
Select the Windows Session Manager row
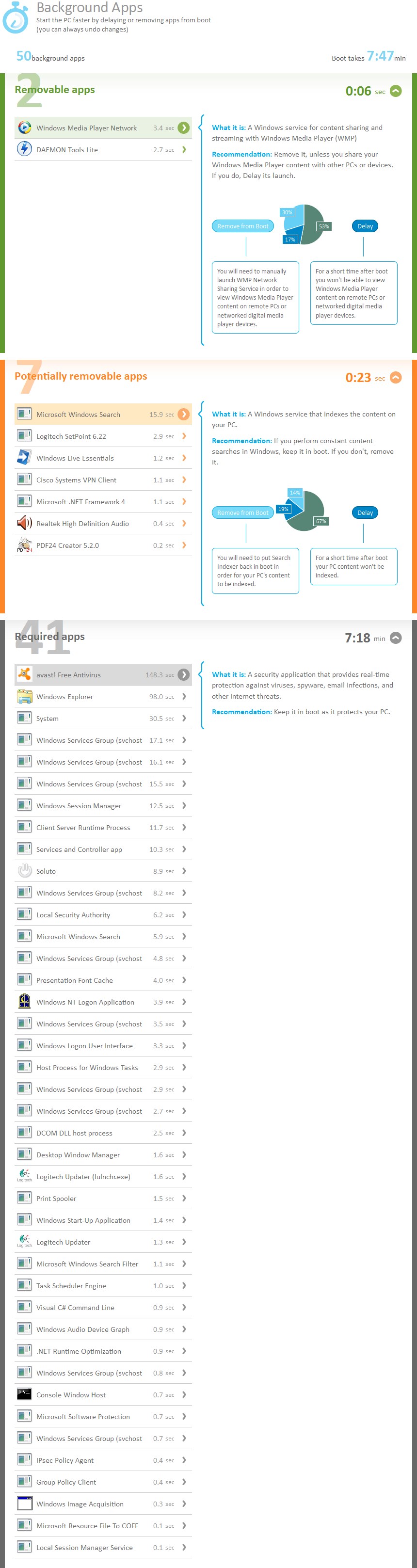103,806
